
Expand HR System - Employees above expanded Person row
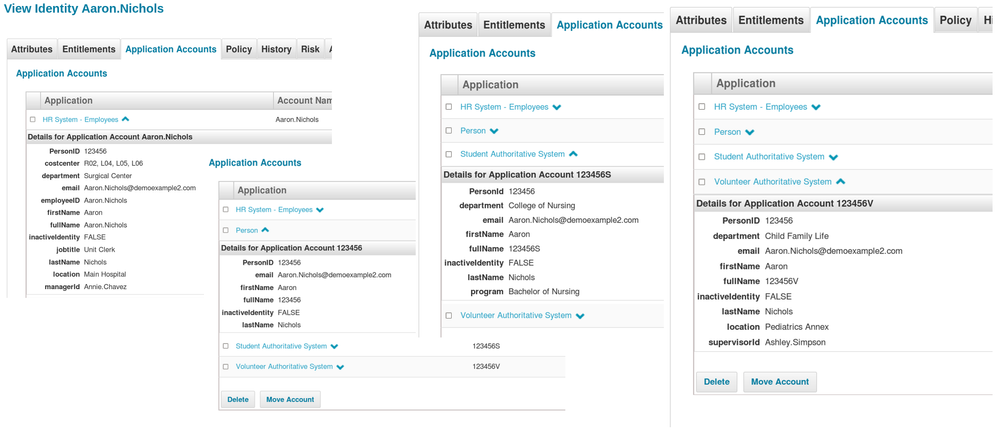pyautogui.click(x=320, y=210)
